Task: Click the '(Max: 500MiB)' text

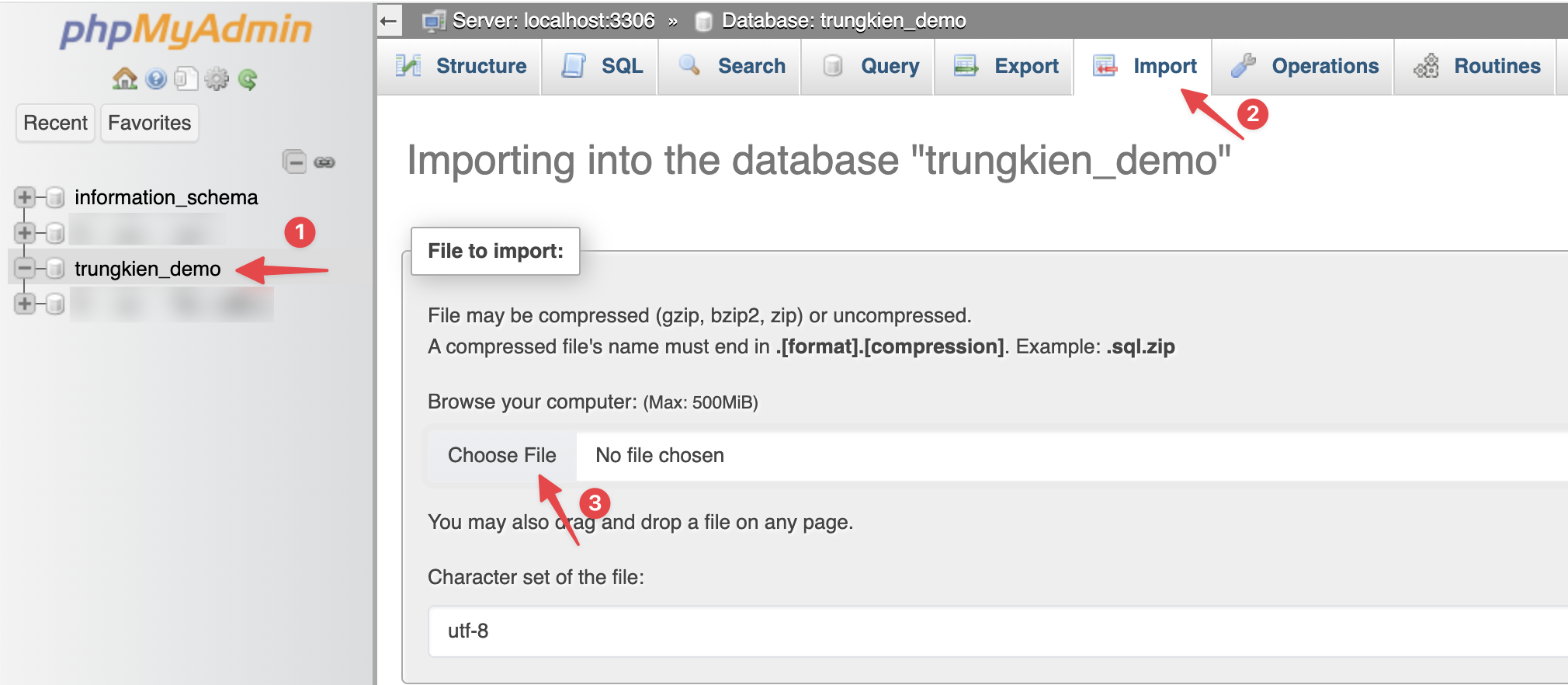Action: [x=700, y=402]
